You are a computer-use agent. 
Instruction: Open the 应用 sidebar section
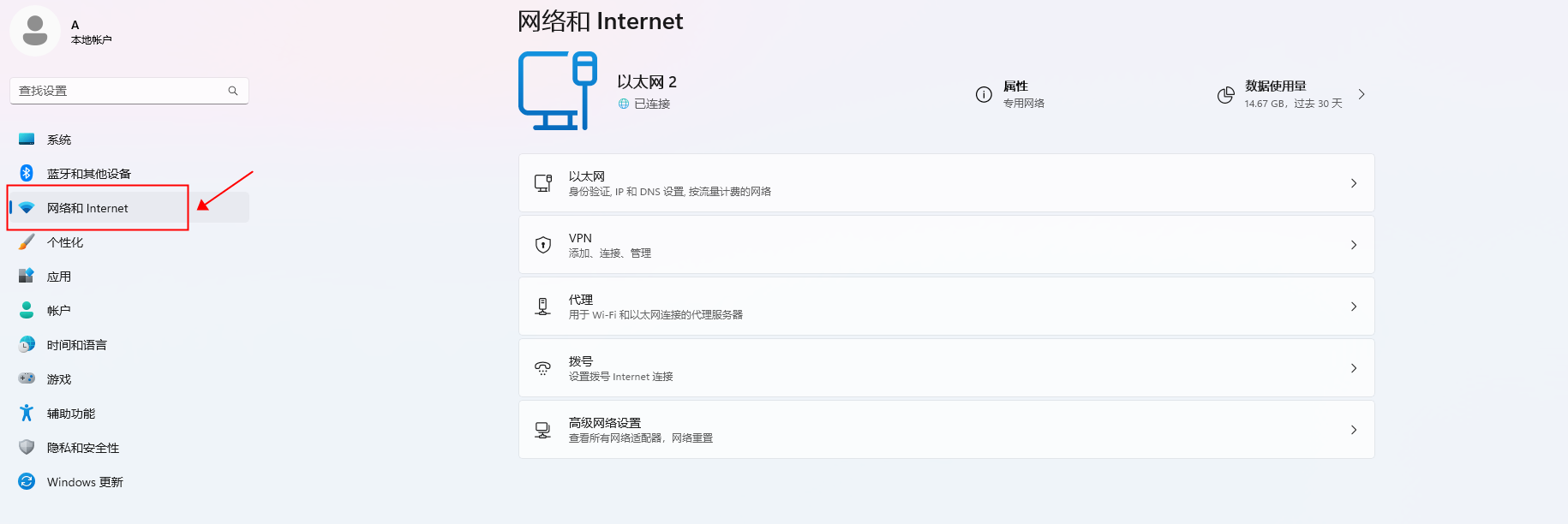(59, 277)
